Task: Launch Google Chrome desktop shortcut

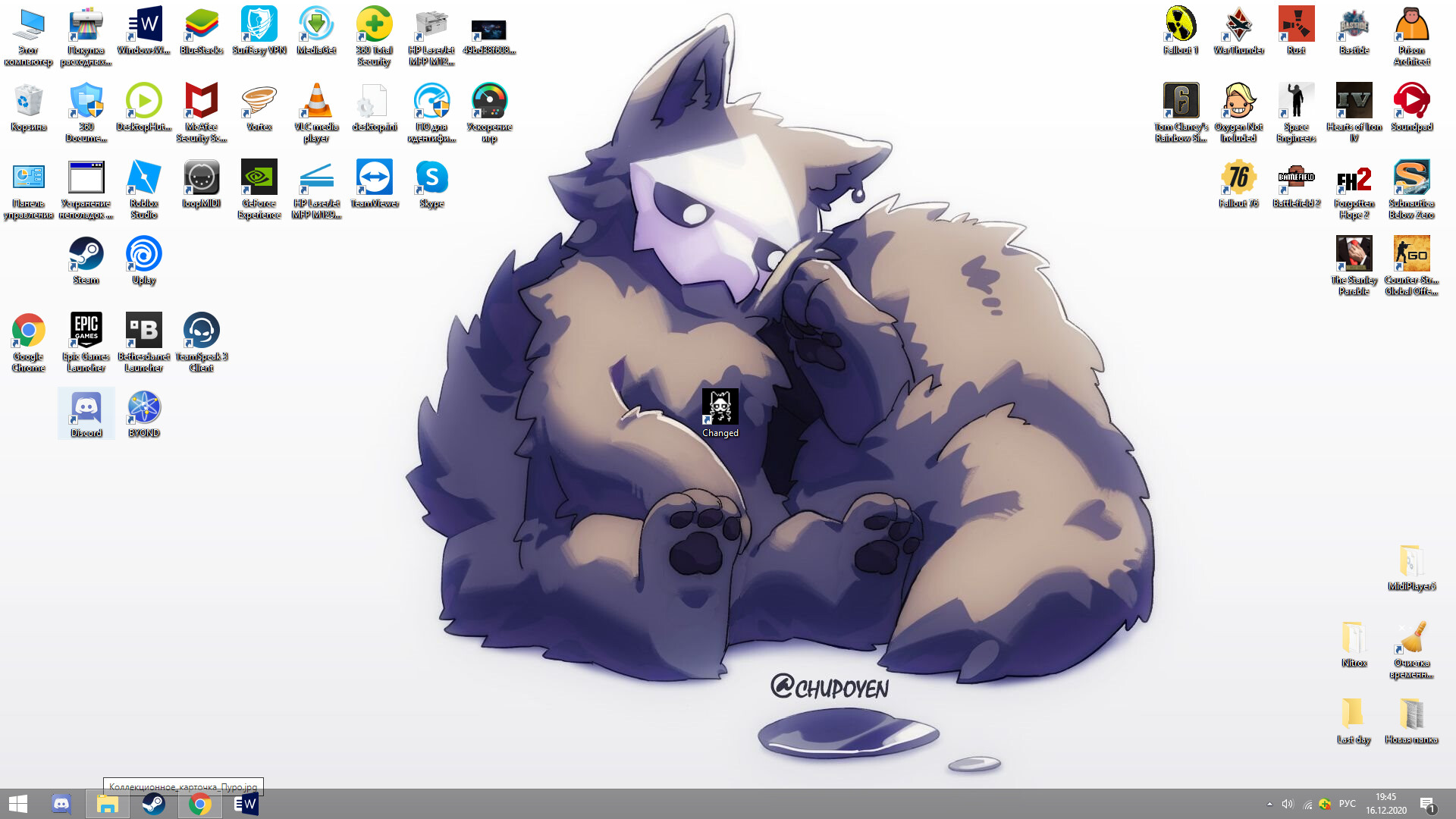Action: pos(28,342)
